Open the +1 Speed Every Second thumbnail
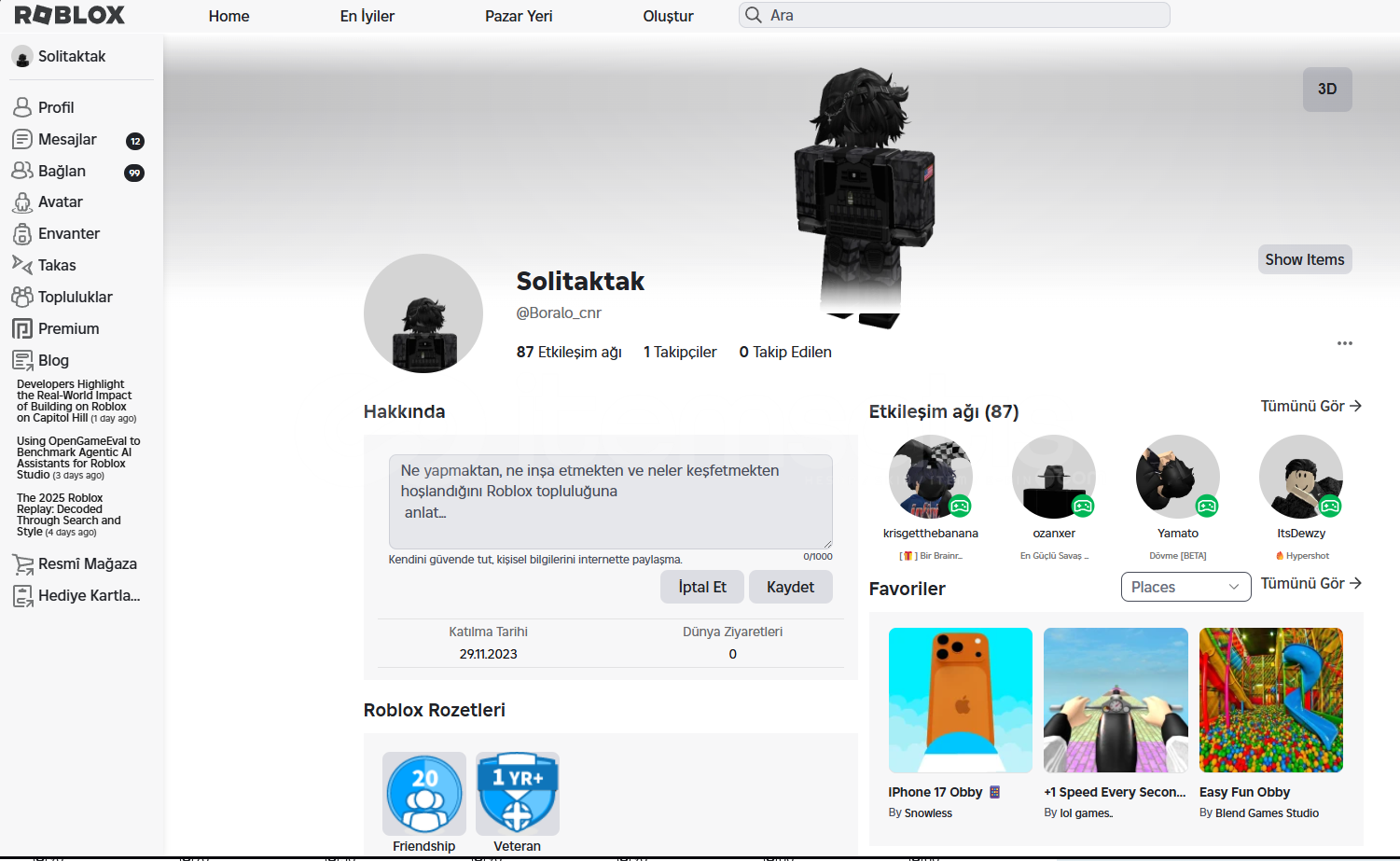Screen dimensions: 1400x861 [x=1116, y=701]
